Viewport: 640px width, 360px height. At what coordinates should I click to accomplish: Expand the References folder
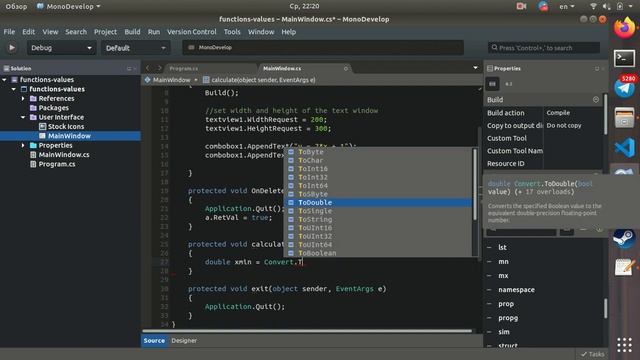click(23, 98)
